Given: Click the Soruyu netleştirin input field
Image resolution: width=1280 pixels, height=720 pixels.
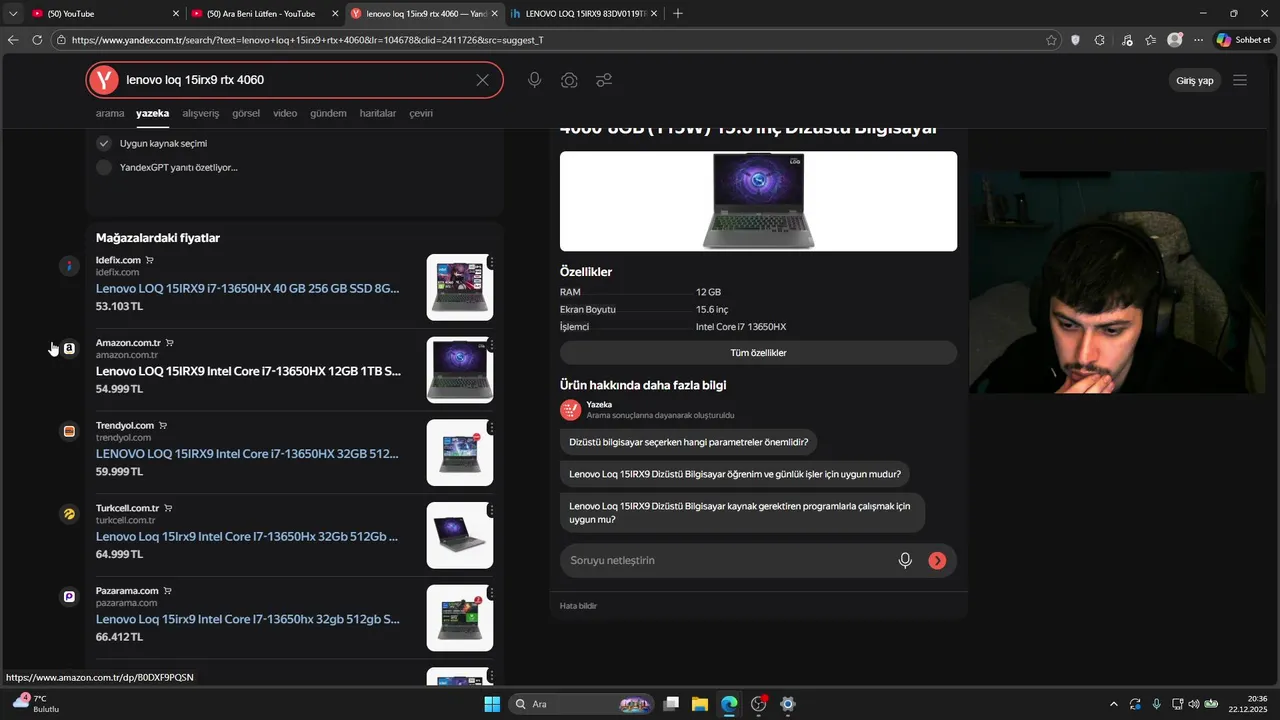Looking at the screenshot, I should (x=730, y=561).
